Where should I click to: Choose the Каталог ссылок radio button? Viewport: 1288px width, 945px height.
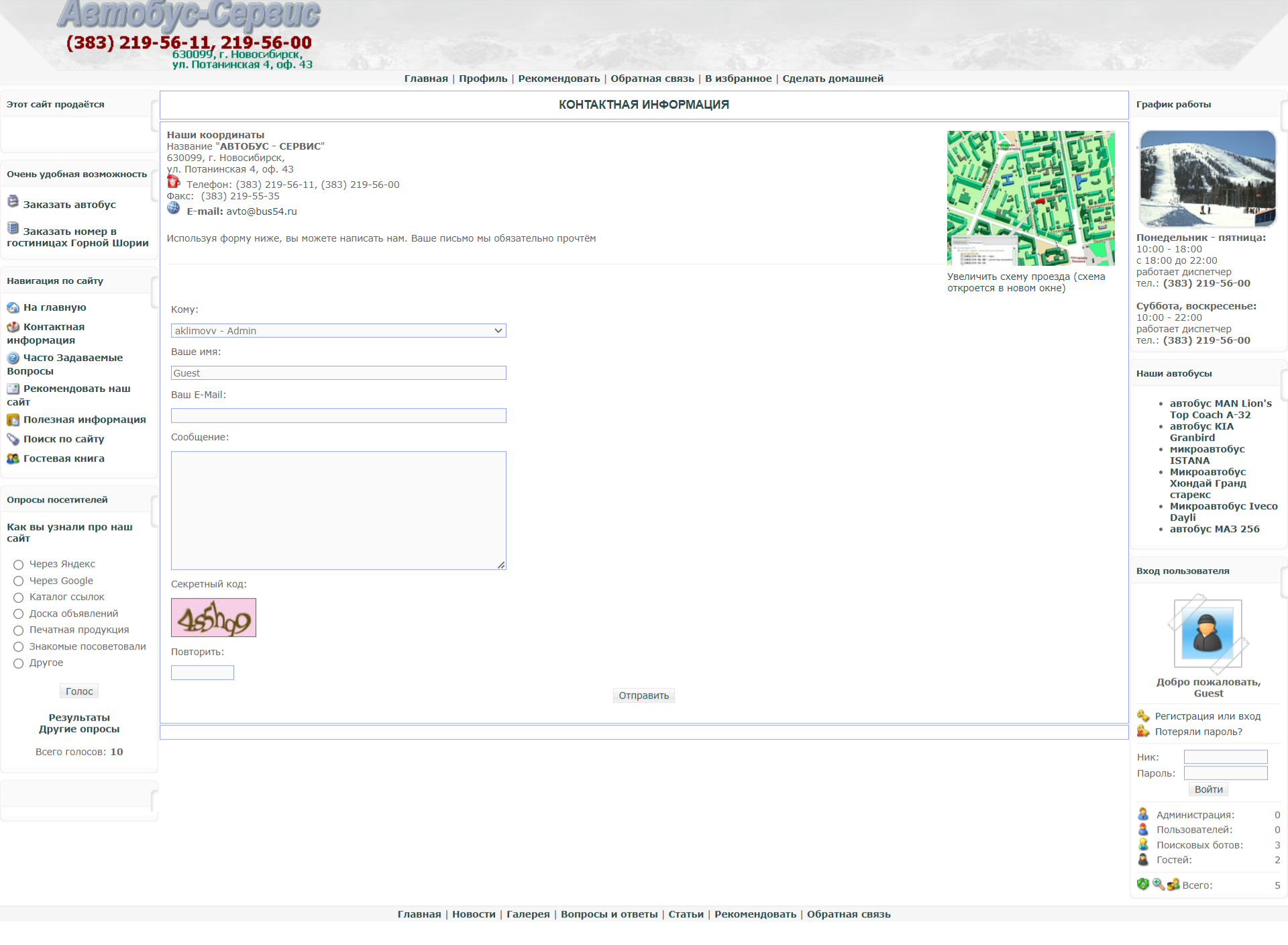[x=19, y=597]
